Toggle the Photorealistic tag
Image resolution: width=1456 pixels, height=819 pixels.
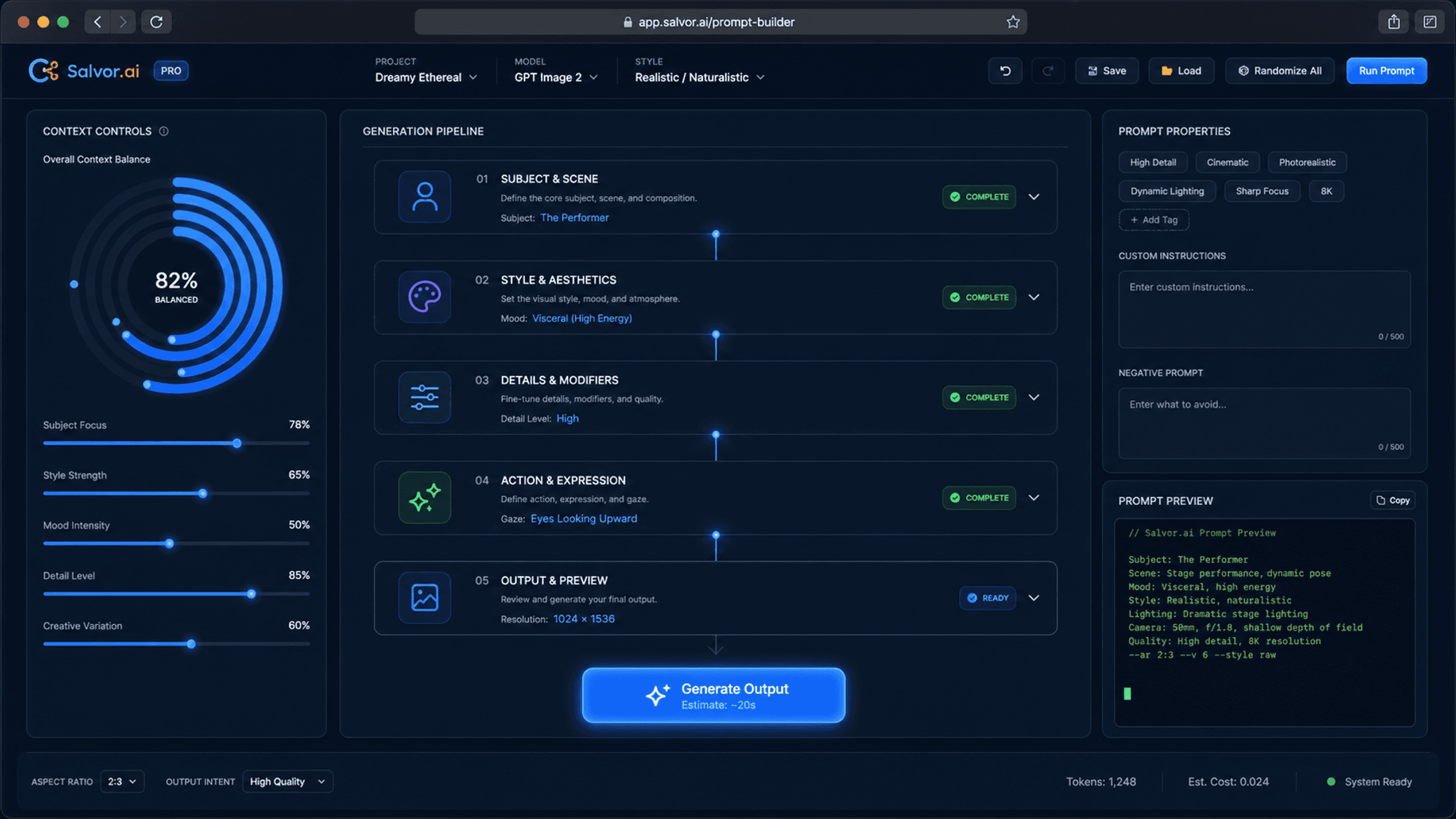coord(1307,162)
